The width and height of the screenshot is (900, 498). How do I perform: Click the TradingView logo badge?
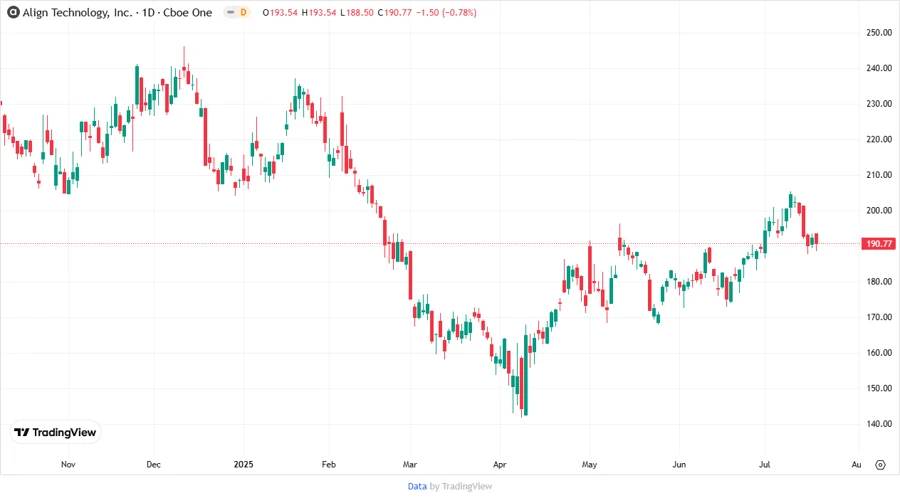pyautogui.click(x=55, y=433)
